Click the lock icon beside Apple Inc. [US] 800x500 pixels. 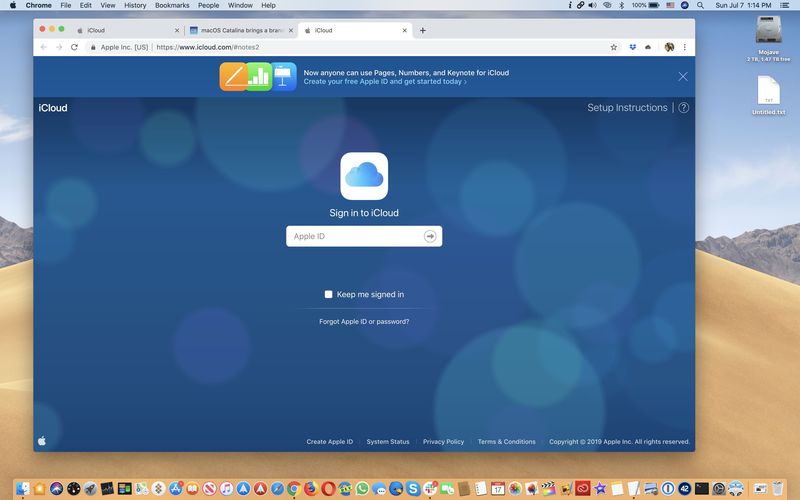(93, 47)
